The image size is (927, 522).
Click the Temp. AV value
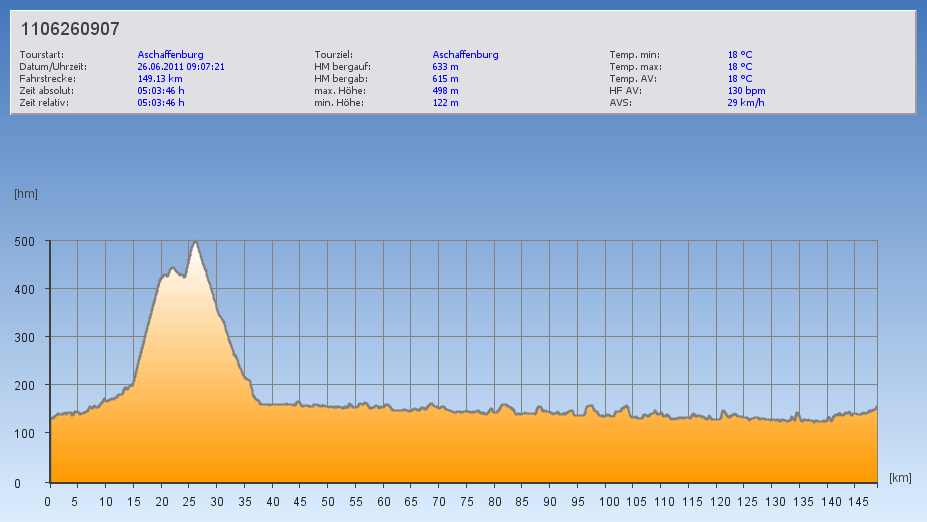(x=739, y=79)
